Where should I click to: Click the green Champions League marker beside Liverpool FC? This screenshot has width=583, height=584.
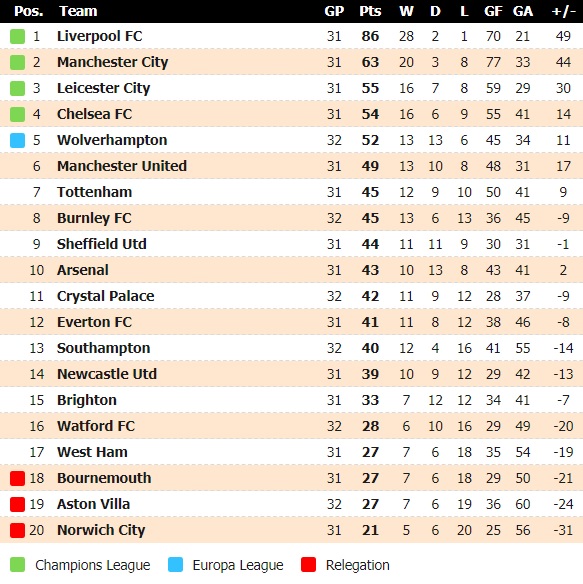(x=17, y=36)
